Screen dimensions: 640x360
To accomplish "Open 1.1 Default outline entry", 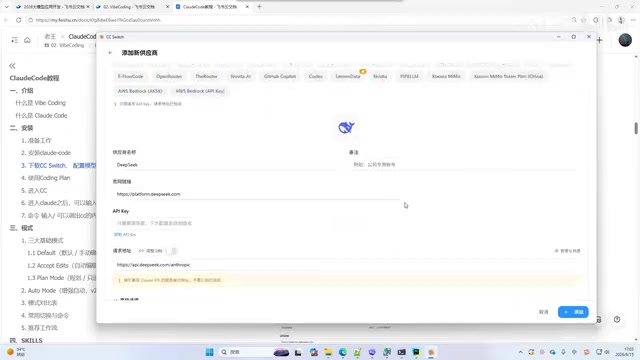I will pyautogui.click(x=62, y=253).
